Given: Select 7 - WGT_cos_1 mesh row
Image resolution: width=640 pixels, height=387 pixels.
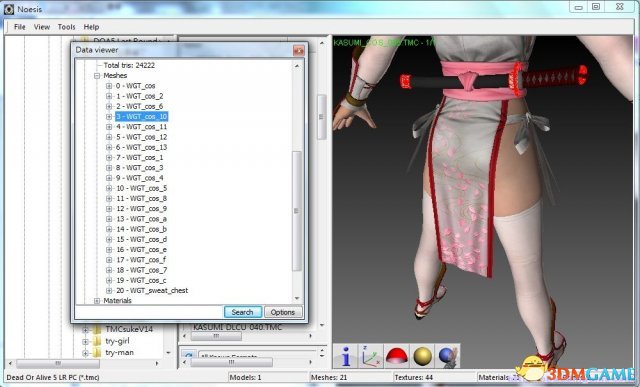Looking at the screenshot, I should pos(140,158).
